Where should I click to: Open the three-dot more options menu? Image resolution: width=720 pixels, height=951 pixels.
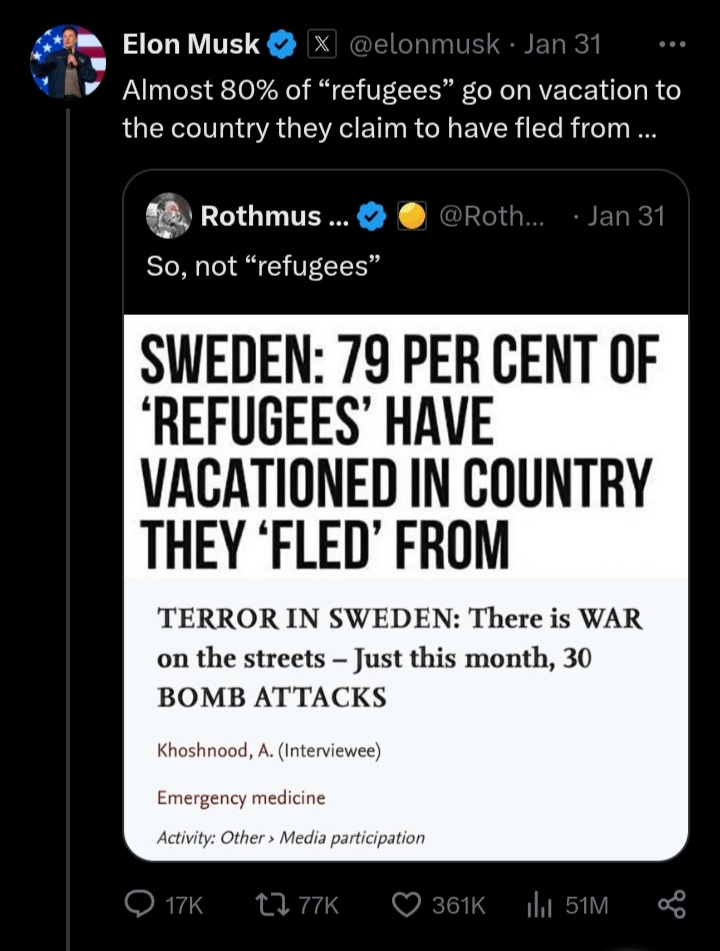point(672,44)
